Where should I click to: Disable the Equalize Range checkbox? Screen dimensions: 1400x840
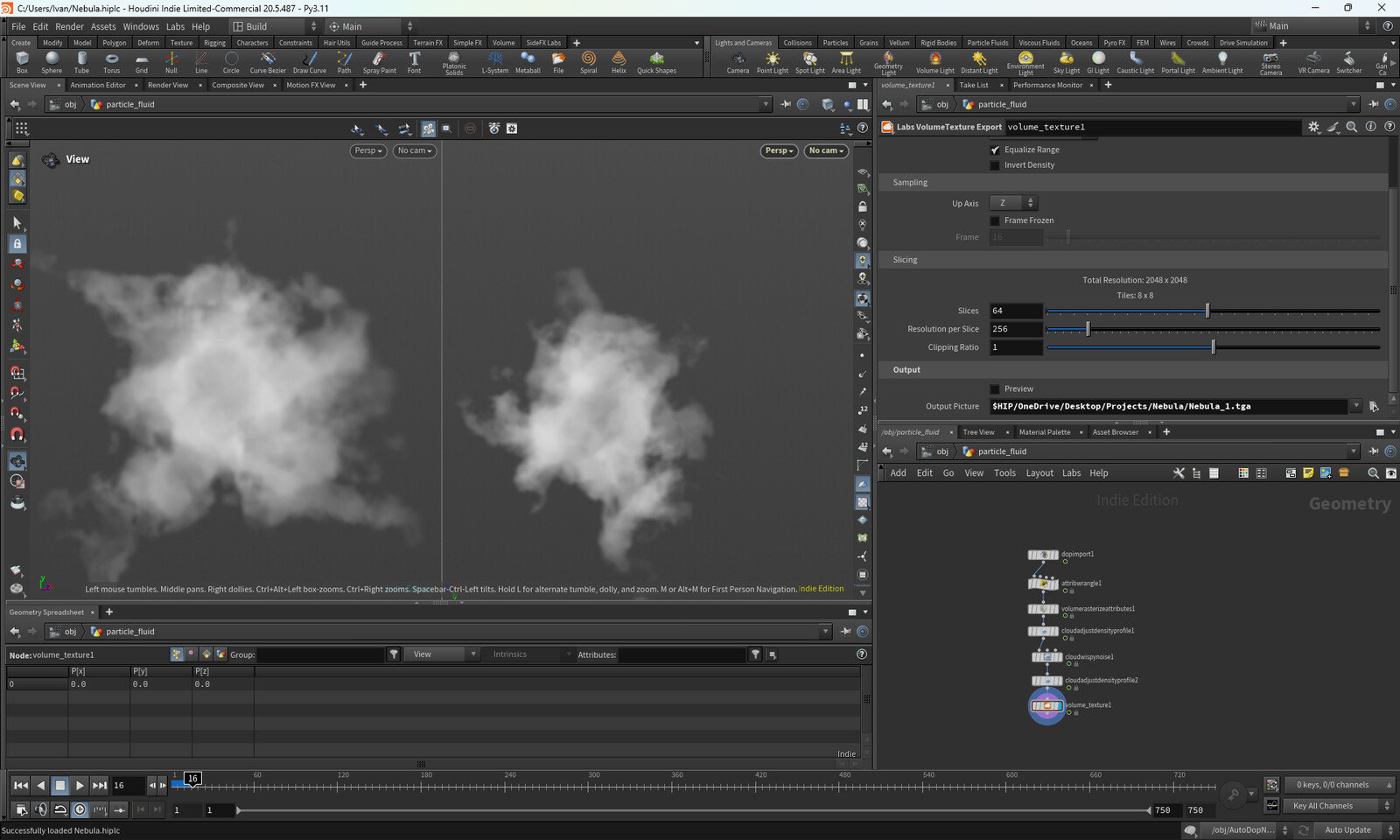tap(995, 150)
